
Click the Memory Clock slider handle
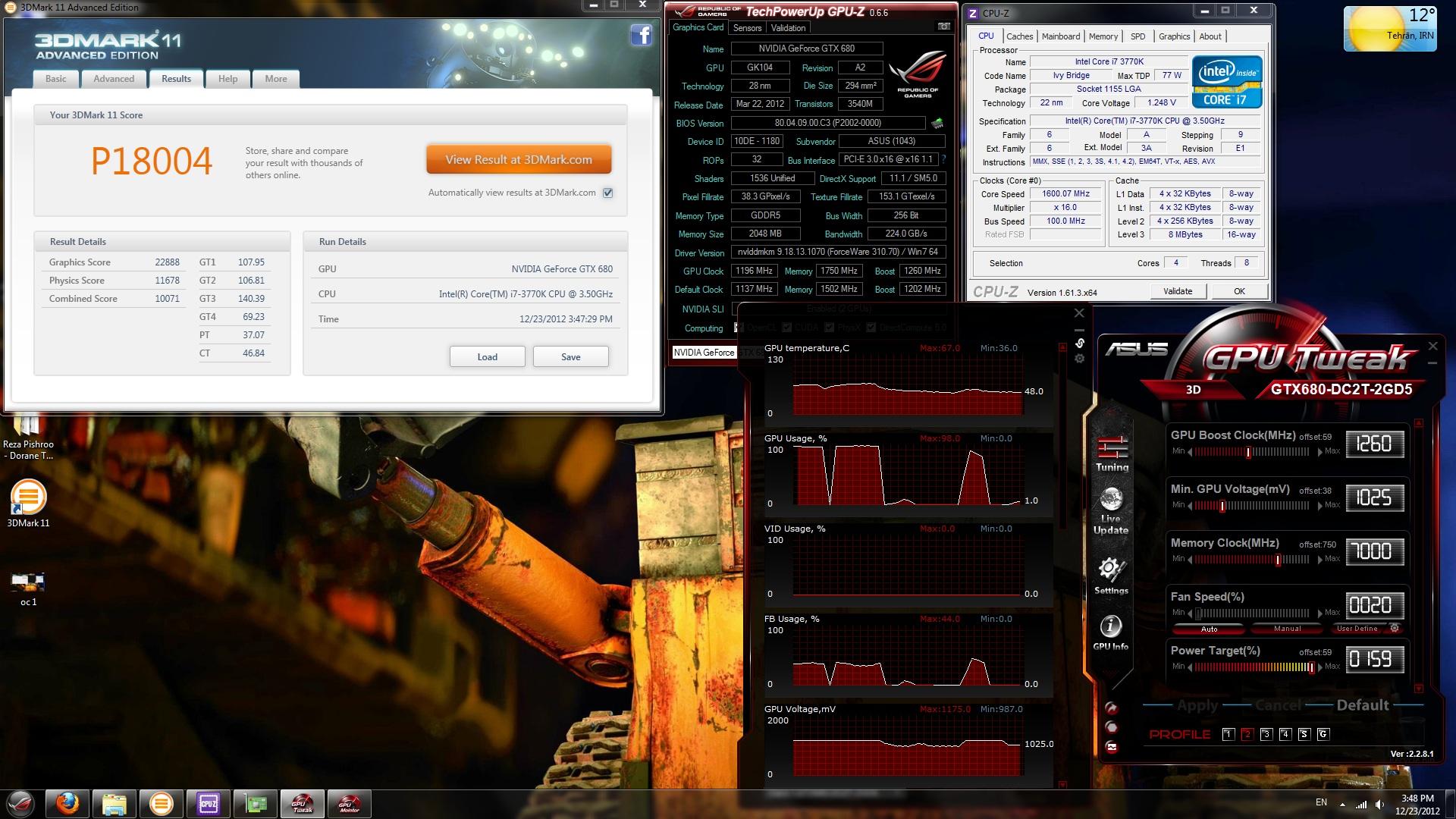[1278, 560]
